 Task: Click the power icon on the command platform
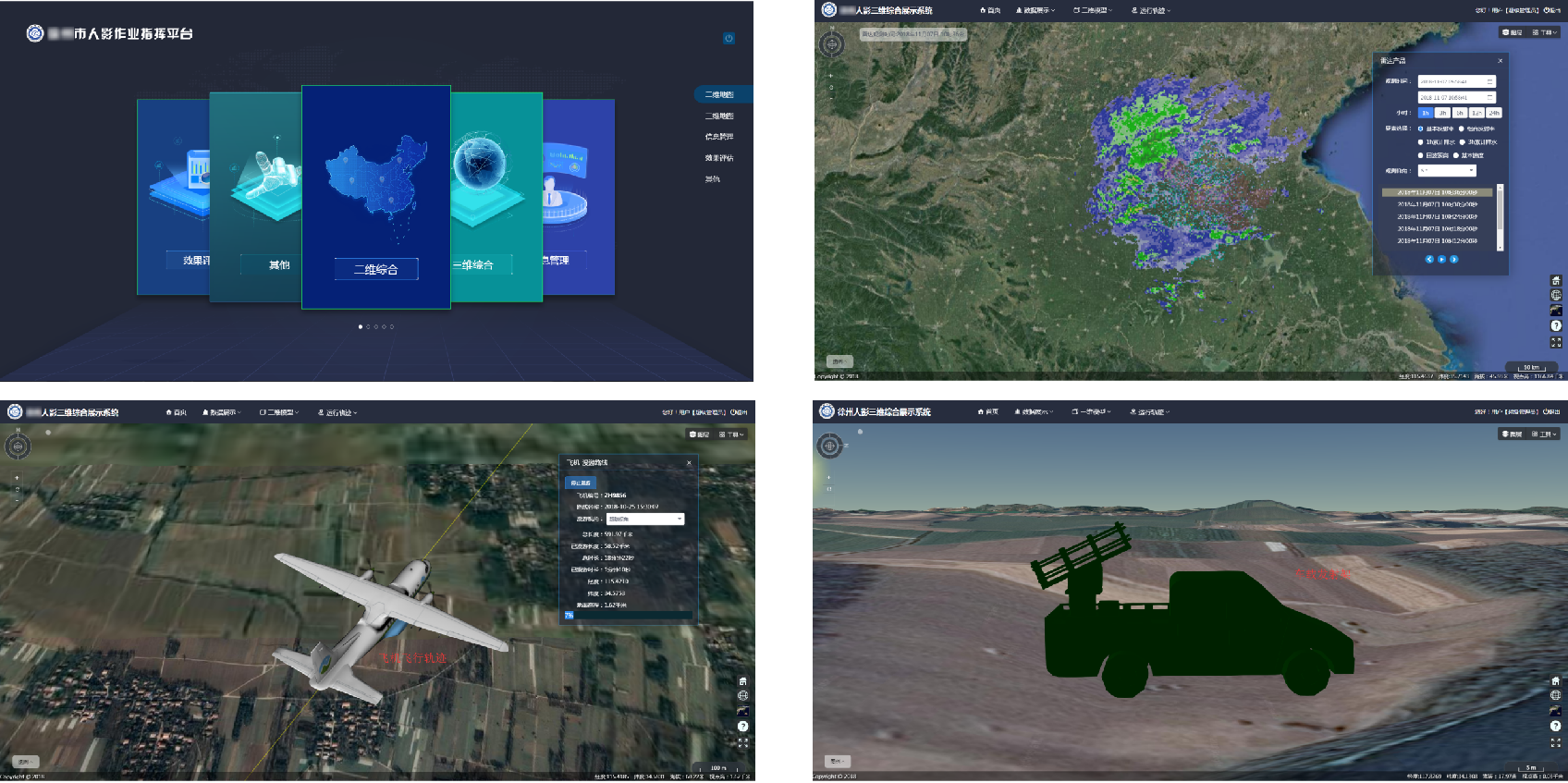pos(729,38)
